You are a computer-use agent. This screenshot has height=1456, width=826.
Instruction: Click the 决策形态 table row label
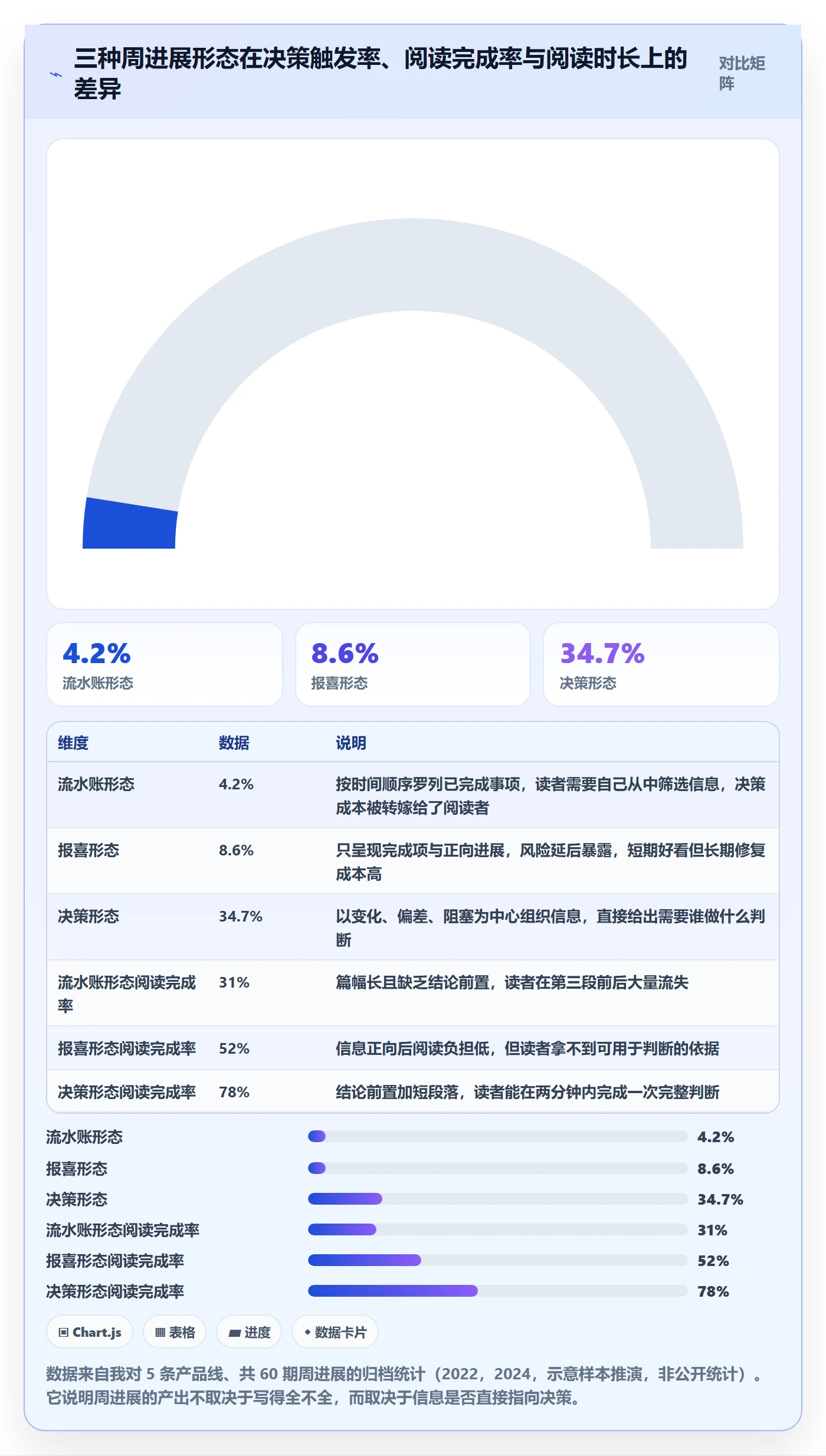(x=88, y=916)
